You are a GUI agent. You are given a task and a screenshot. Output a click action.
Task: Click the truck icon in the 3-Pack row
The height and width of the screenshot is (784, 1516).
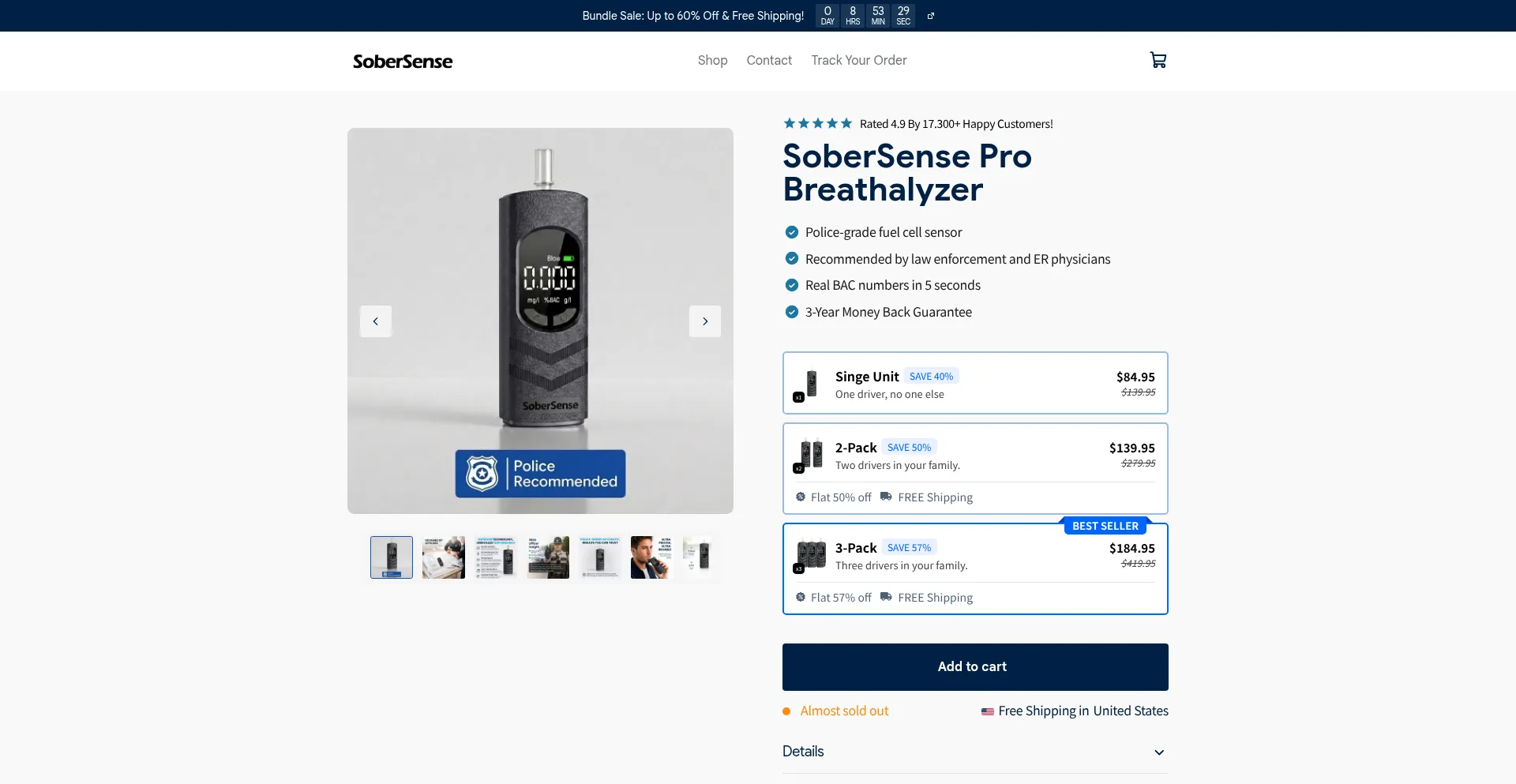pos(886,597)
